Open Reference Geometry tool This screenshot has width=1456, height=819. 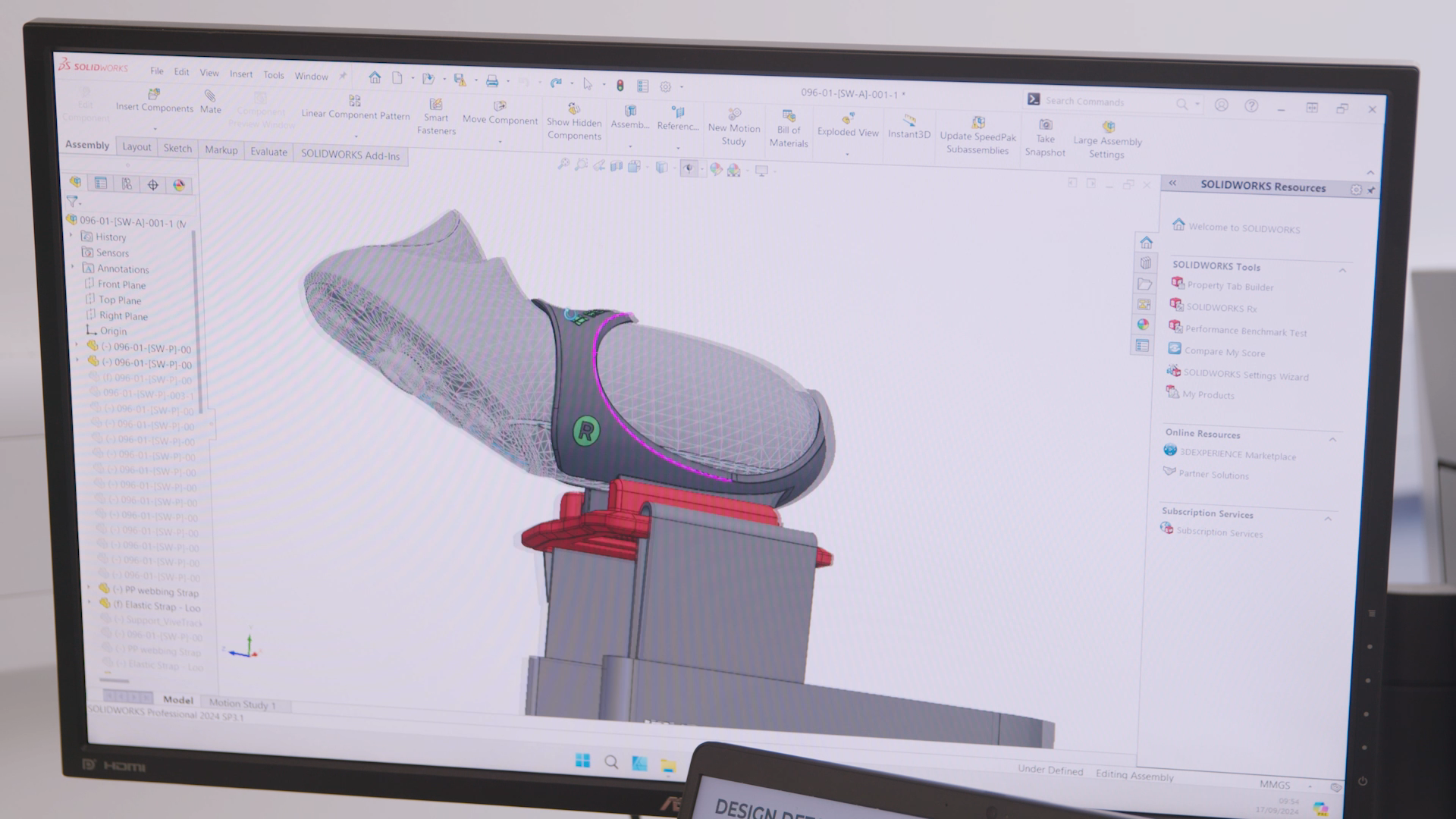point(678,119)
